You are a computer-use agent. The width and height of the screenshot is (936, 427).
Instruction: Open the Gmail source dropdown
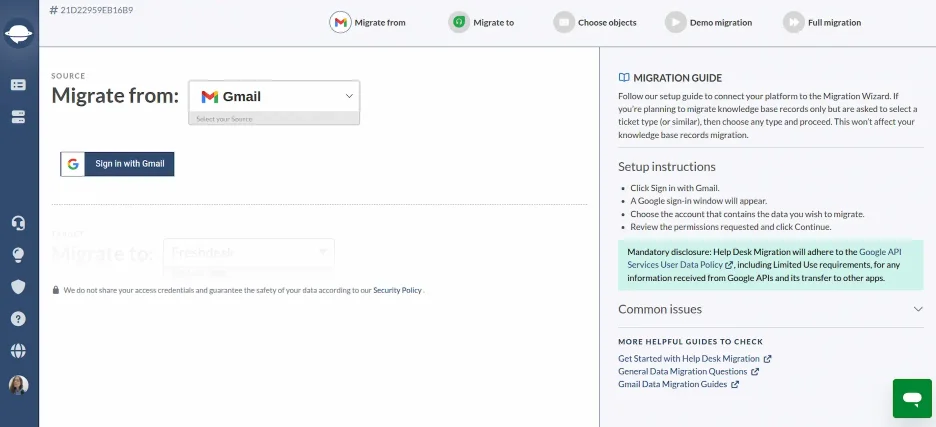(274, 97)
